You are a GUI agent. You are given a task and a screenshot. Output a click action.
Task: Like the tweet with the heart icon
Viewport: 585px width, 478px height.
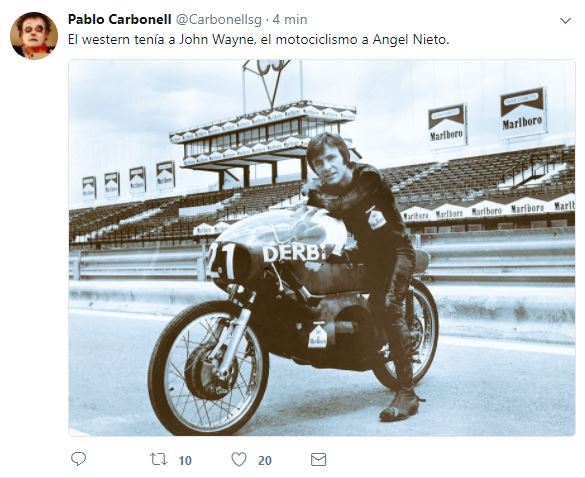coord(239,459)
